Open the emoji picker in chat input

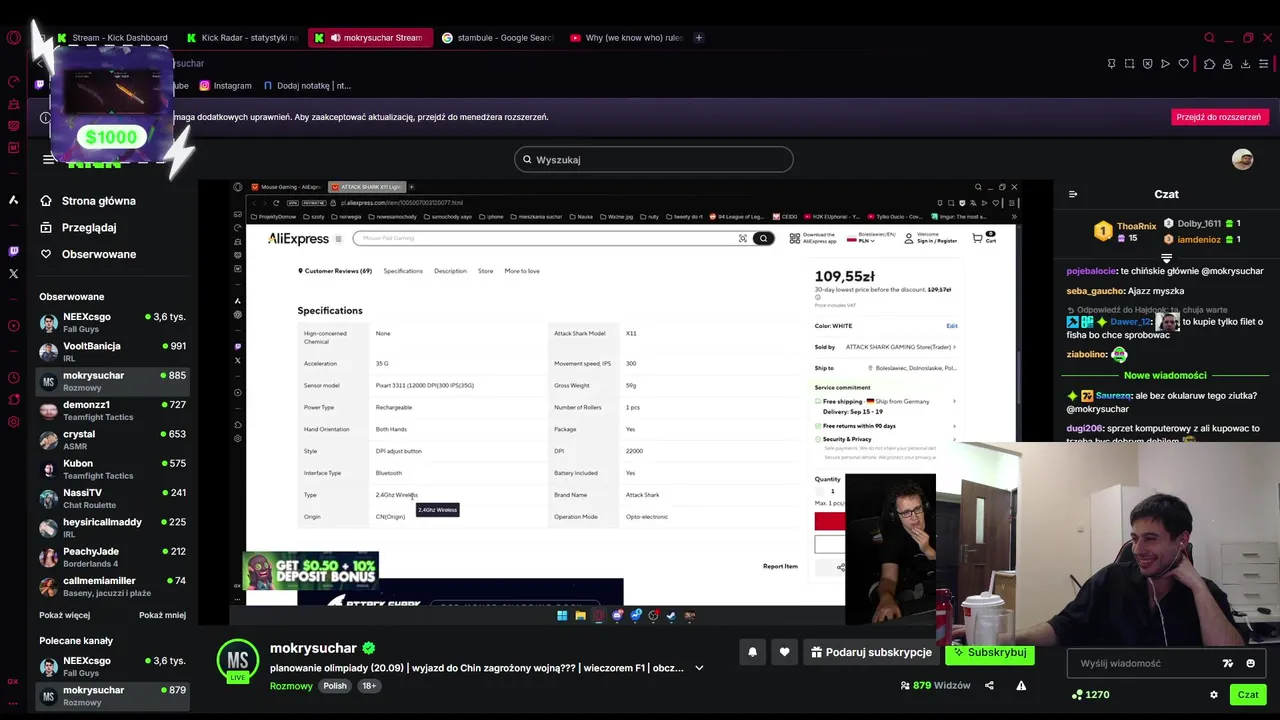click(1250, 663)
